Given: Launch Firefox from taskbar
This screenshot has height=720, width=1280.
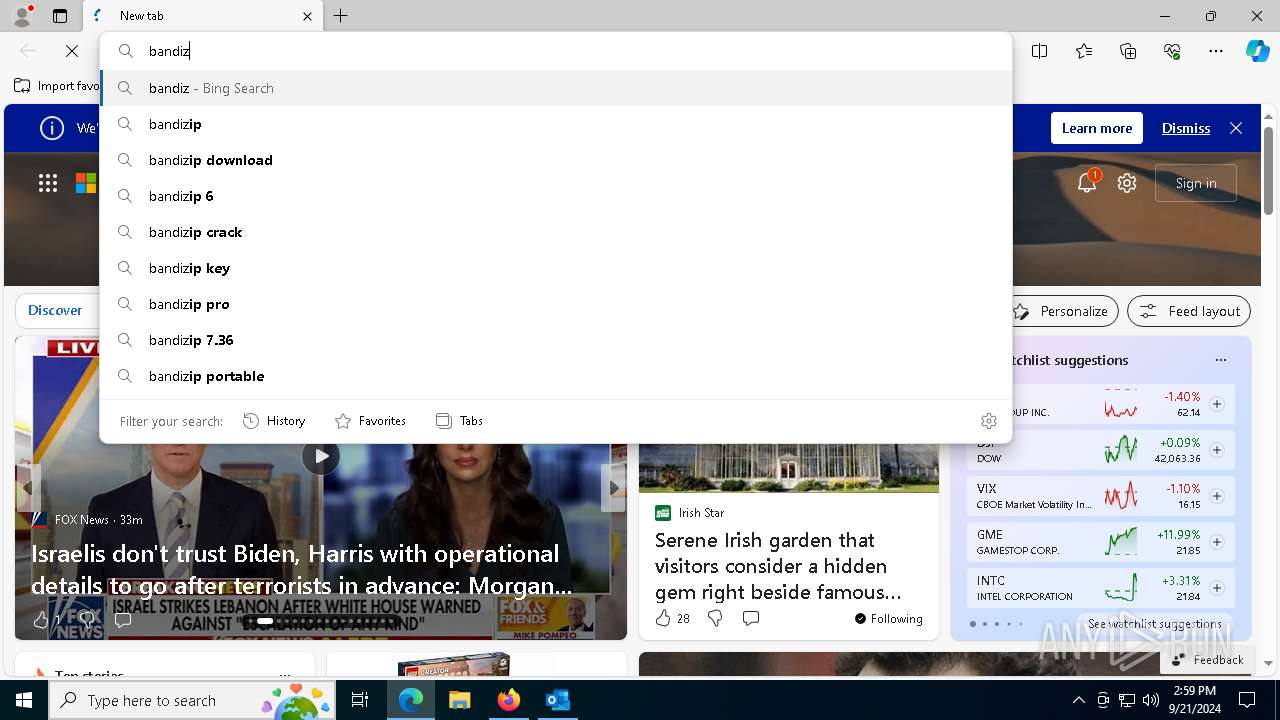Looking at the screenshot, I should [x=508, y=700].
